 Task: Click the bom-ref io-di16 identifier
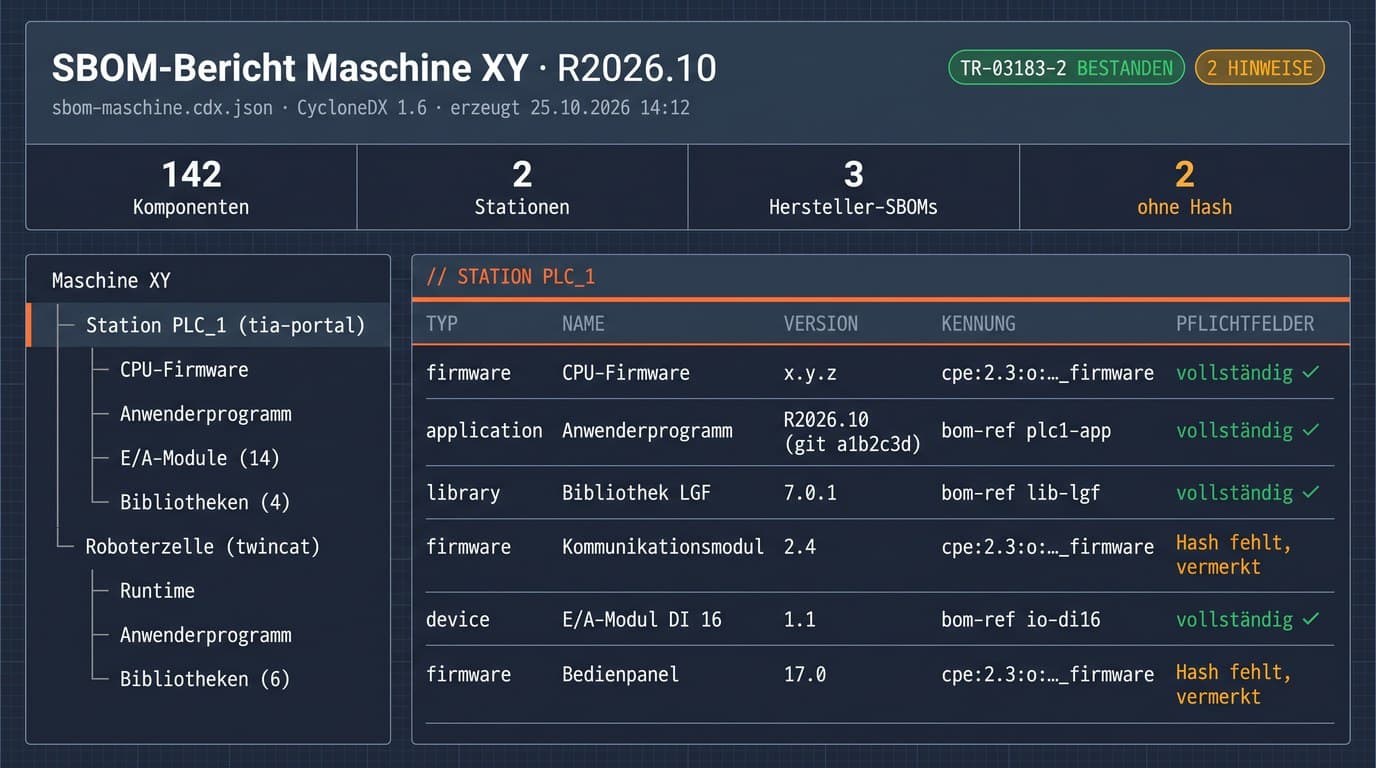(1021, 620)
